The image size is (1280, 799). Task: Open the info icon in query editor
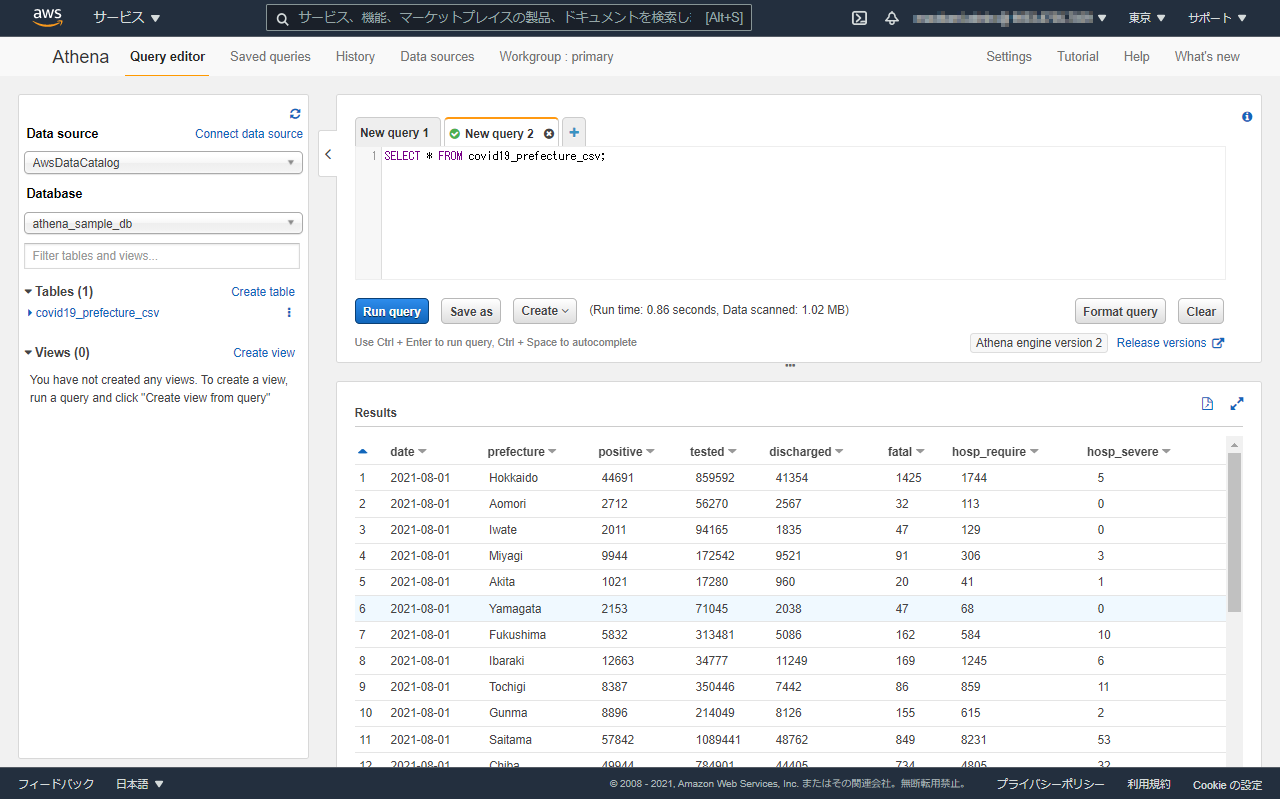tap(1247, 117)
